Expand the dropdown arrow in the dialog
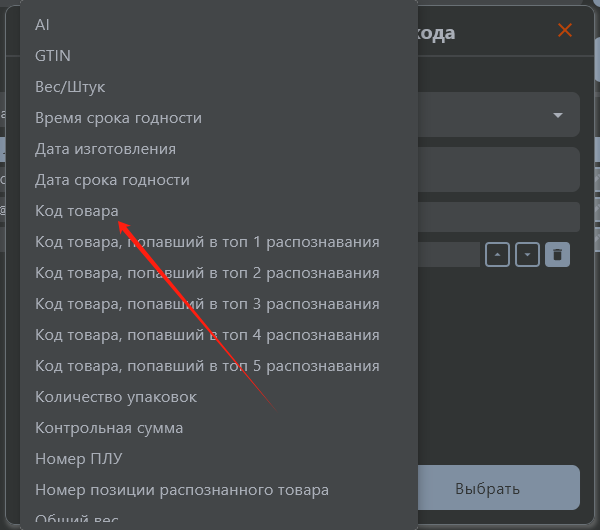This screenshot has width=600, height=530. click(558, 115)
